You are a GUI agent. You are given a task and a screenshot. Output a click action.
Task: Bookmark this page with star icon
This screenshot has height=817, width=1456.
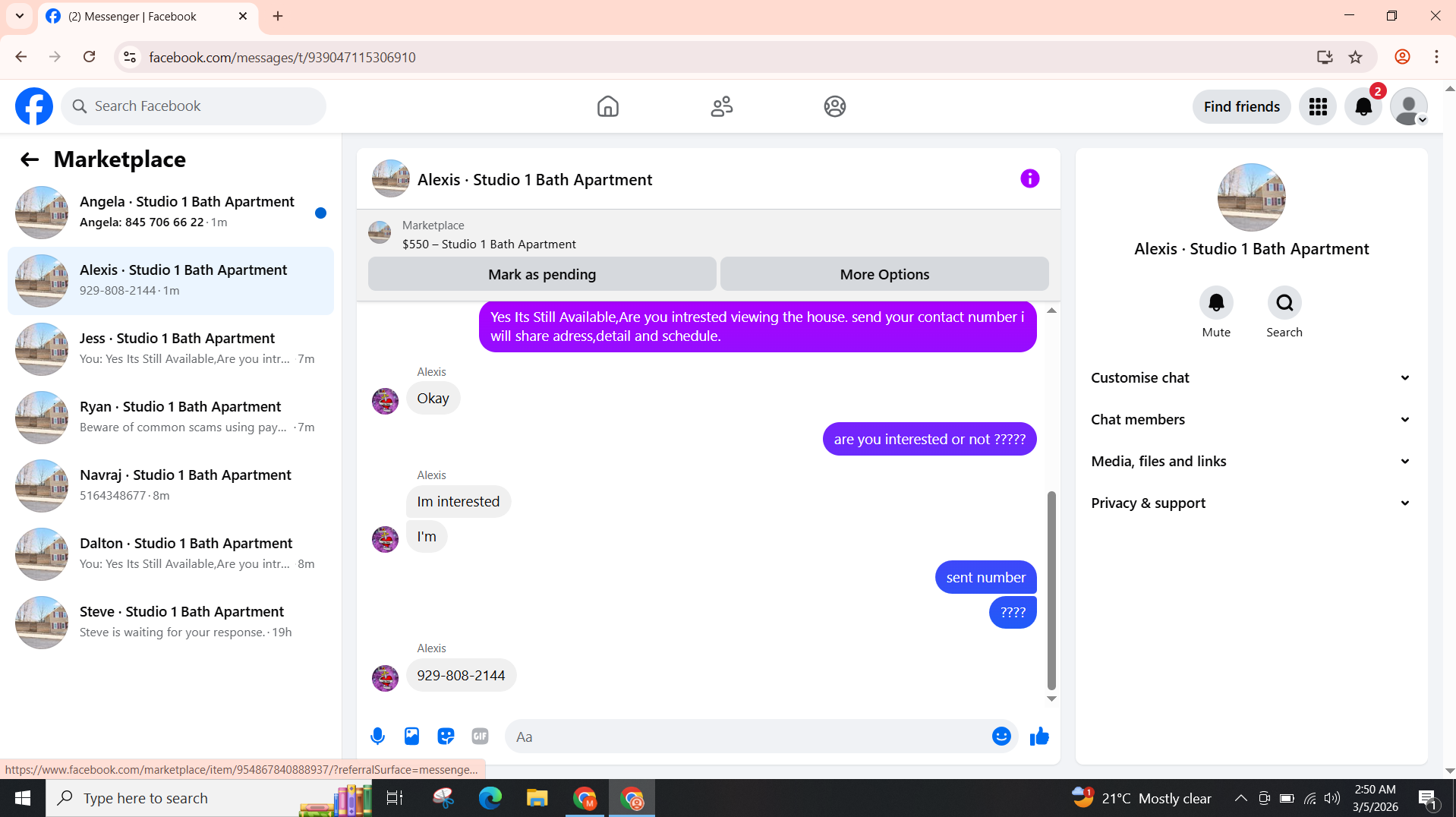[x=1356, y=57]
